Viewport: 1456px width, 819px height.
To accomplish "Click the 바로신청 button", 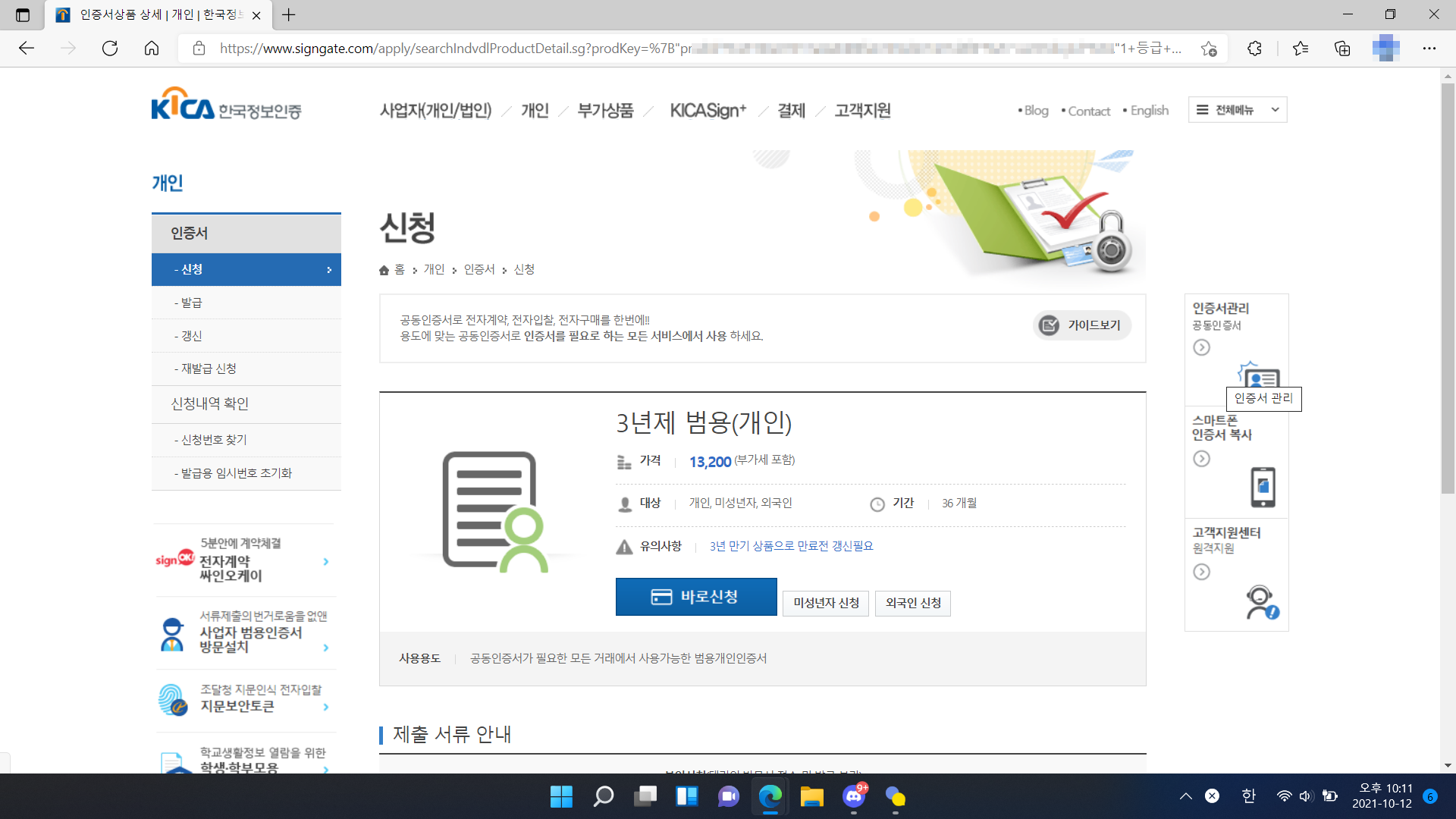I will tap(695, 597).
